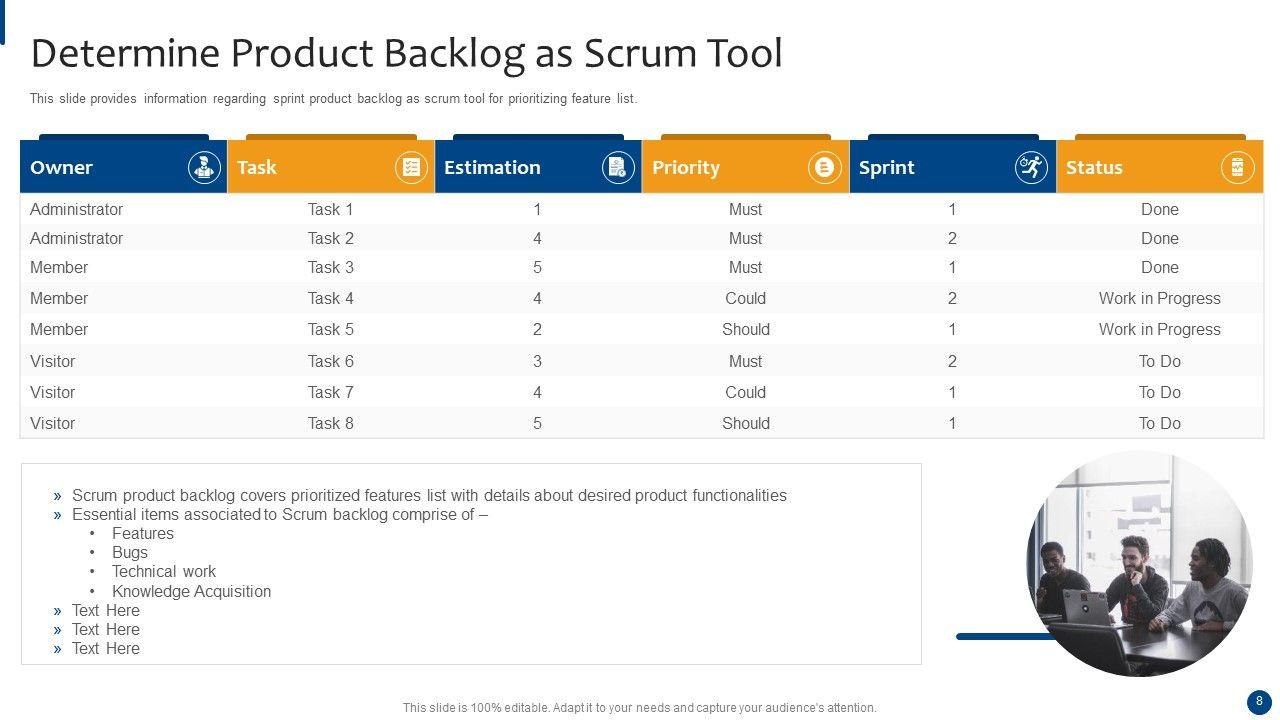Click the Owner column person icon
The height and width of the screenshot is (720, 1280).
pos(204,167)
